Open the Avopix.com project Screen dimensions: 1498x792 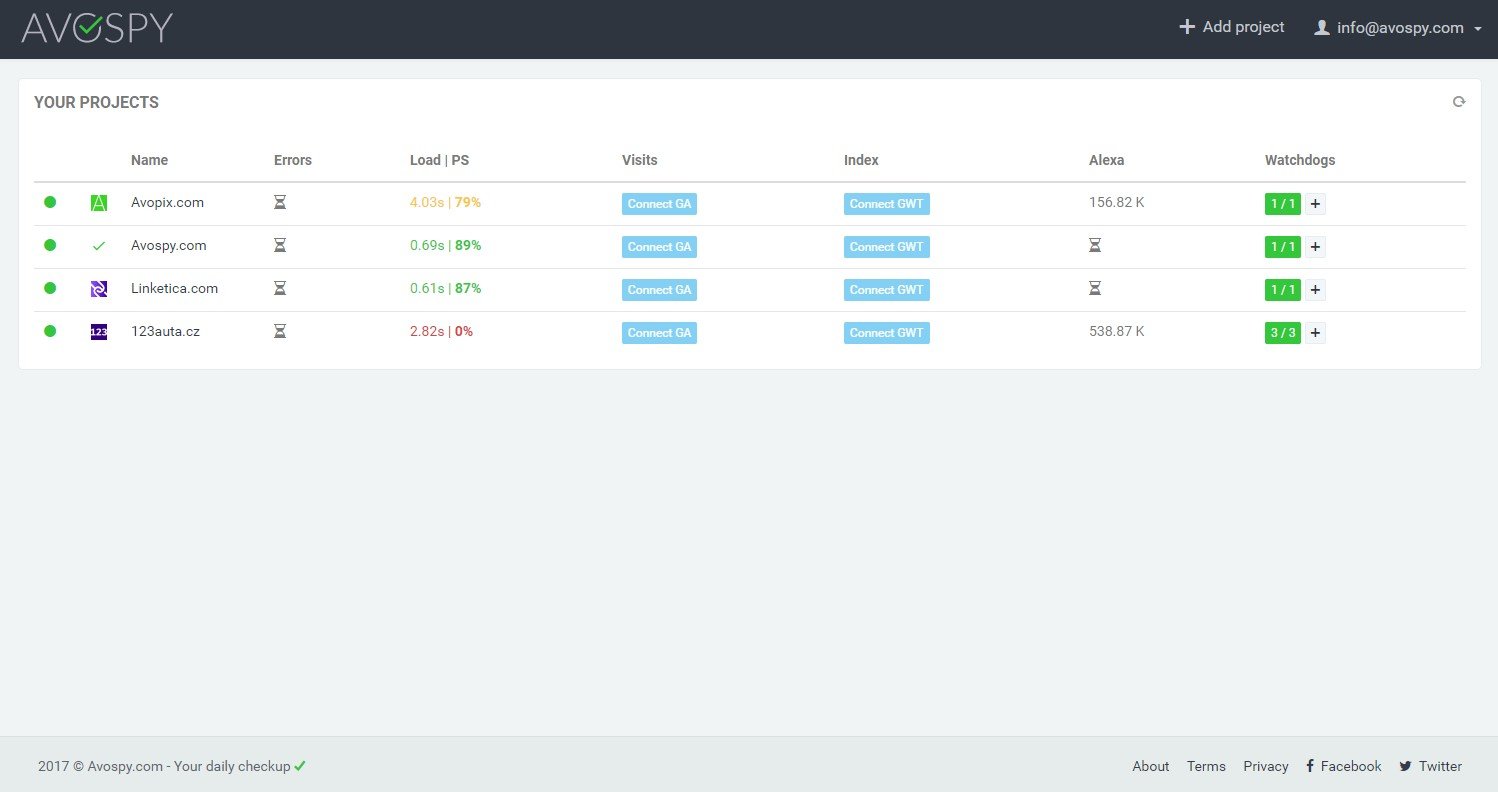pyautogui.click(x=167, y=202)
